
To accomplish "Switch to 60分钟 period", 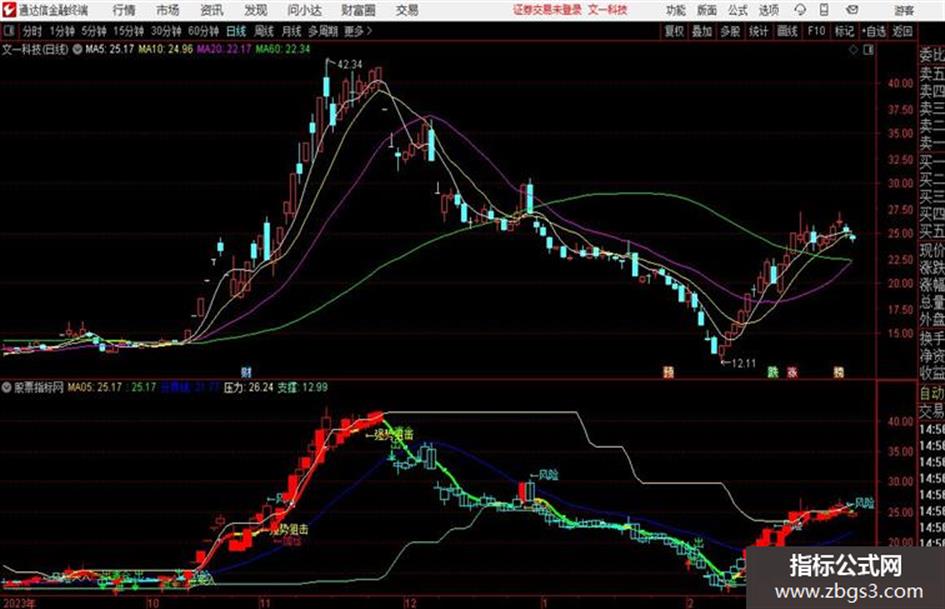I will 203,31.
